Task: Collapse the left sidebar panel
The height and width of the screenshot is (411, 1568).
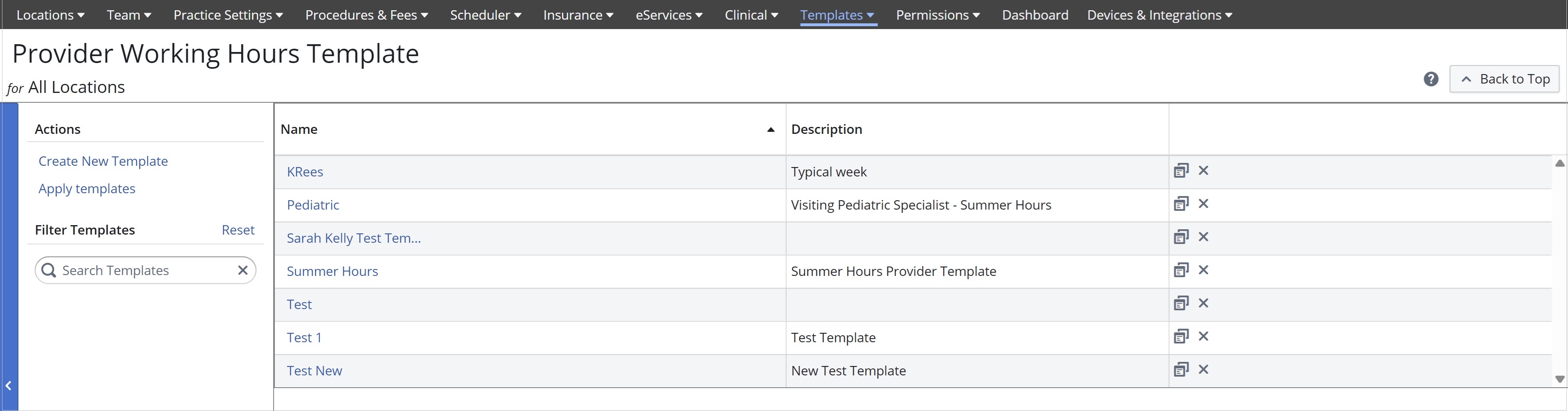Action: pos(9,386)
